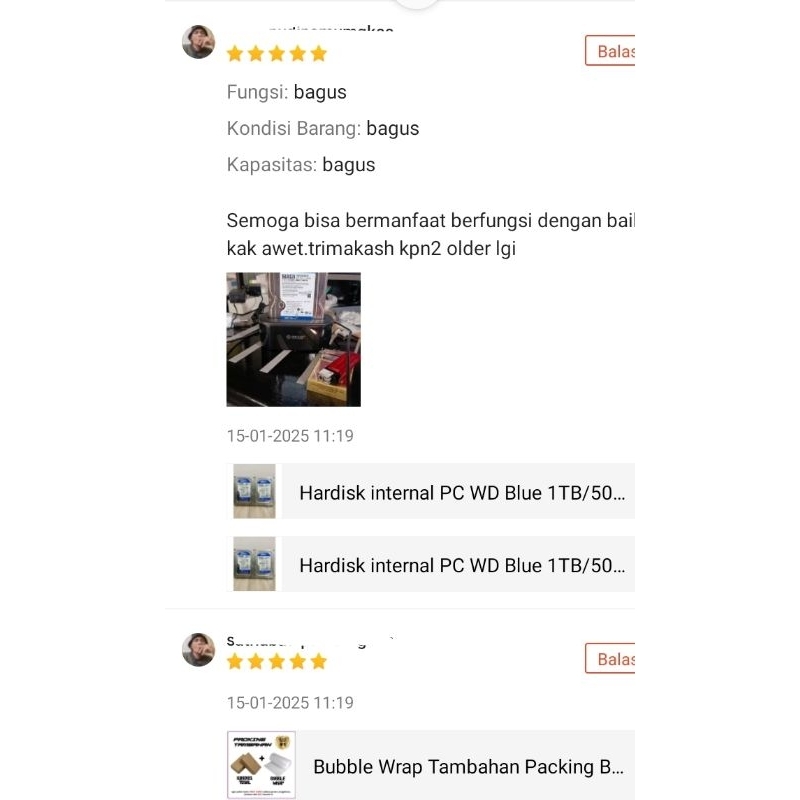Image resolution: width=800 pixels, height=800 pixels.
Task: Click the 'Semoga bisa bermanfaat' review text
Action: [x=431, y=235]
